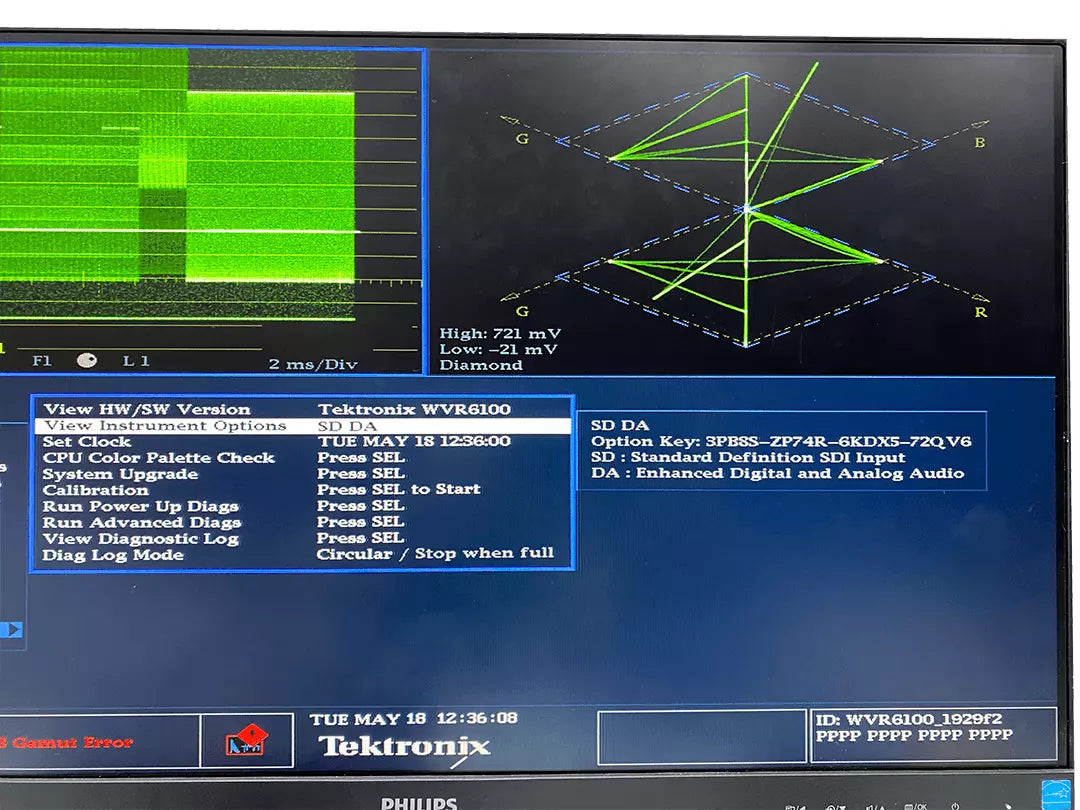The width and height of the screenshot is (1080, 810).
Task: Select System Upgrade in the menu
Action: point(120,473)
